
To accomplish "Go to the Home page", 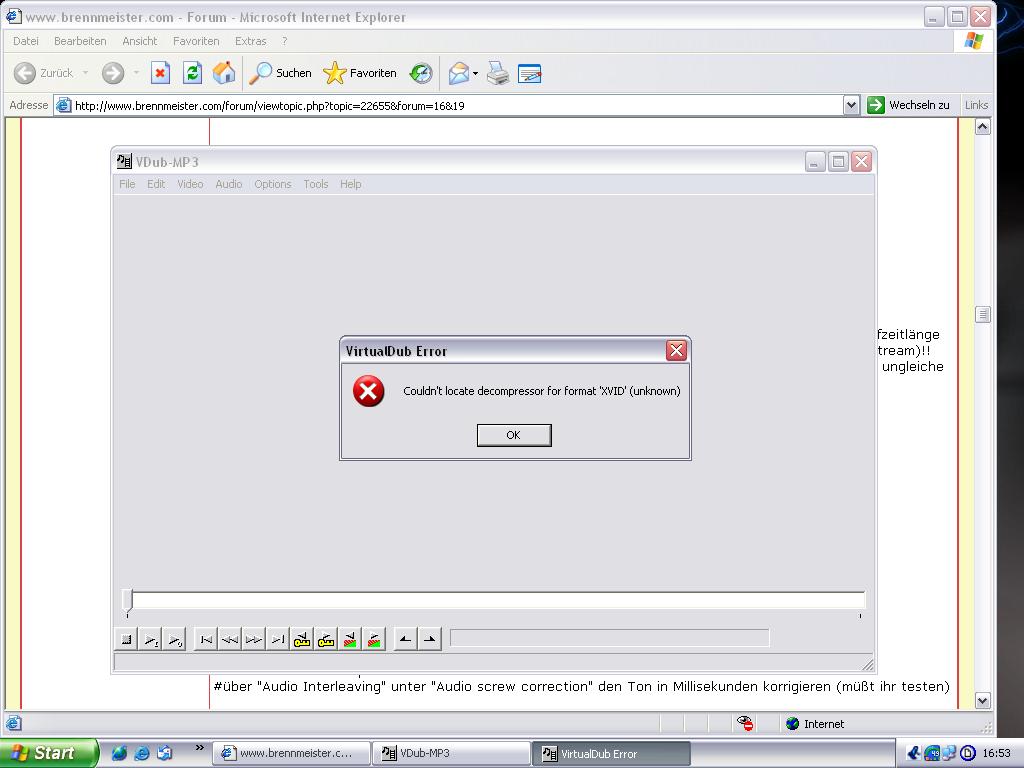I will pos(223,73).
